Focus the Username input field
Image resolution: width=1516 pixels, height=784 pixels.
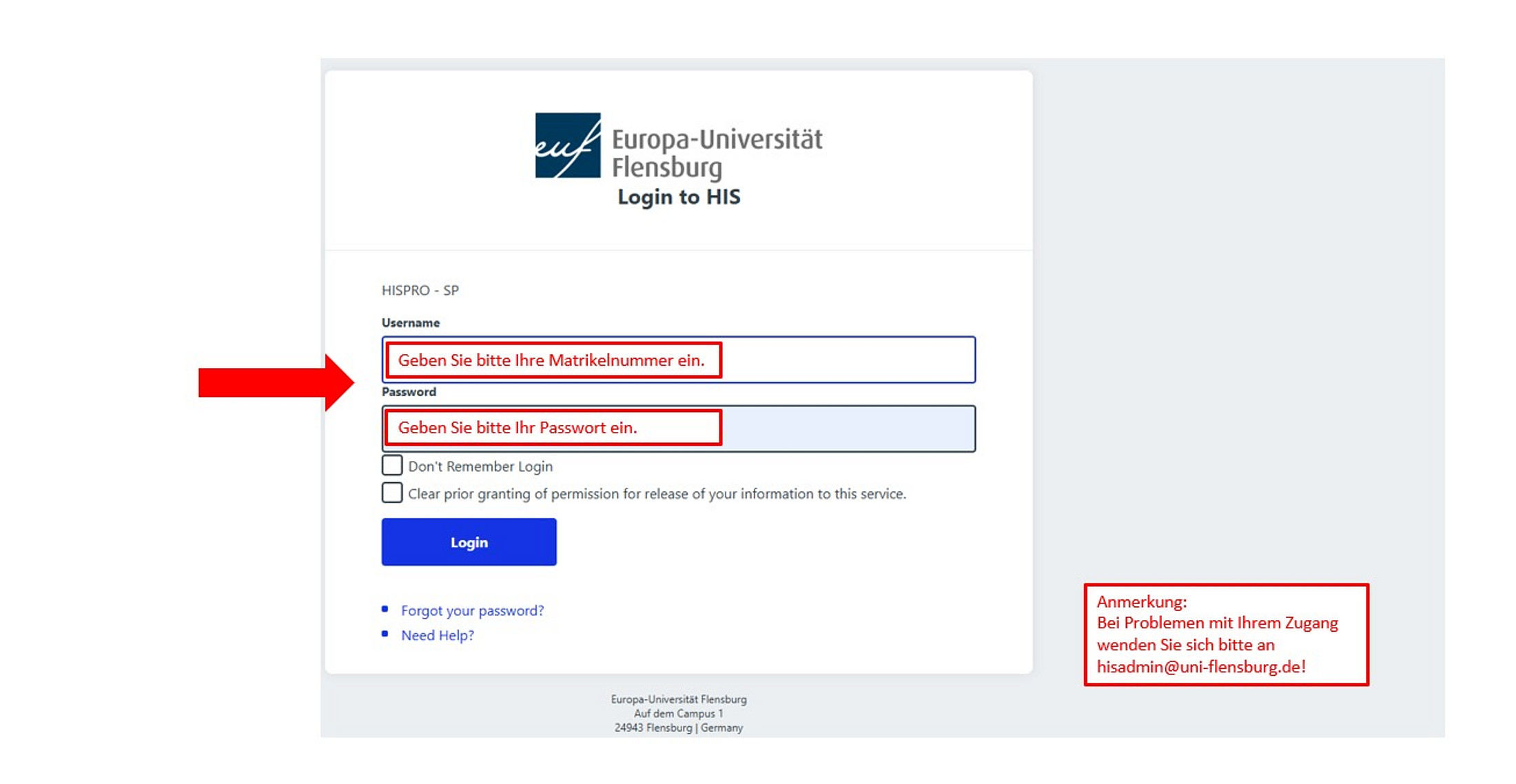pos(679,360)
